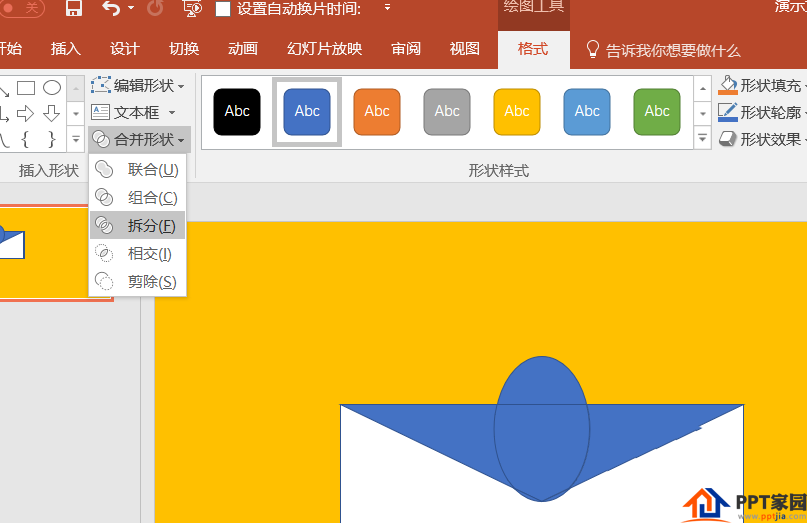Viewport: 807px width, 523px height.
Task: Pick the right arrow shape
Action: point(25,113)
